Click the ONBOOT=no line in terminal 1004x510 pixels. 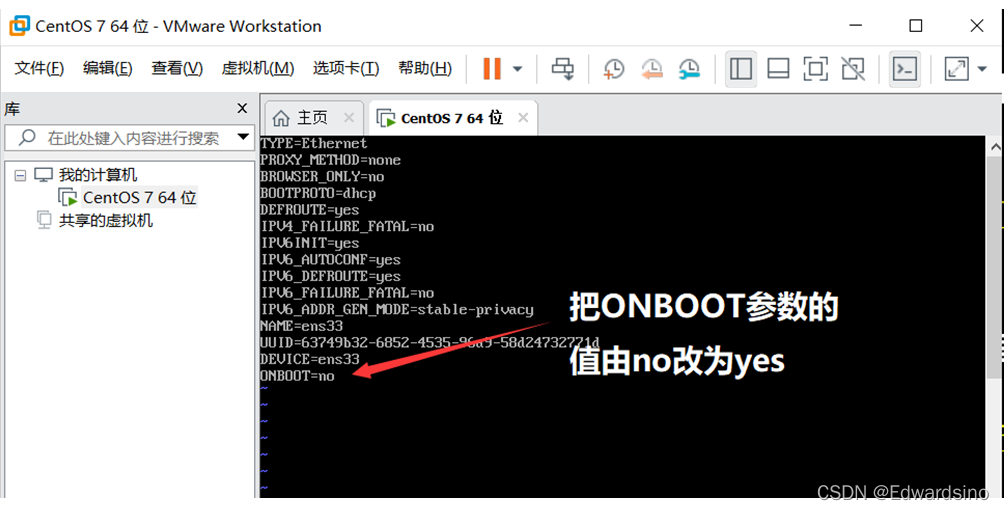coord(297,376)
